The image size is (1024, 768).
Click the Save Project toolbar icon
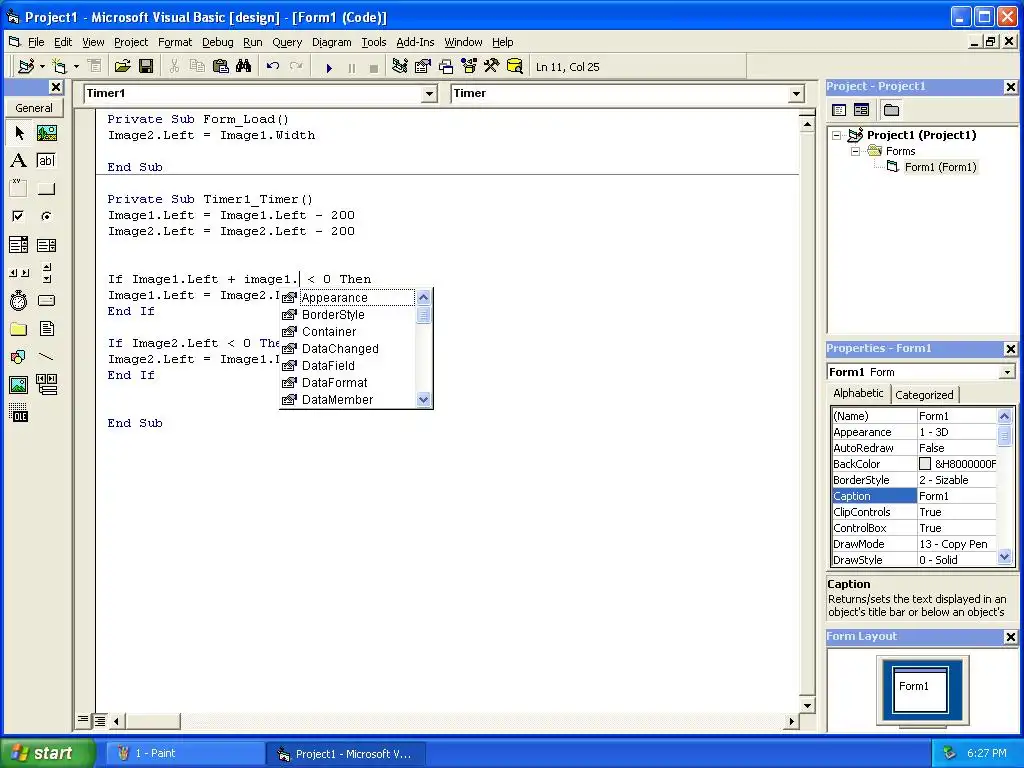pyautogui.click(x=146, y=67)
